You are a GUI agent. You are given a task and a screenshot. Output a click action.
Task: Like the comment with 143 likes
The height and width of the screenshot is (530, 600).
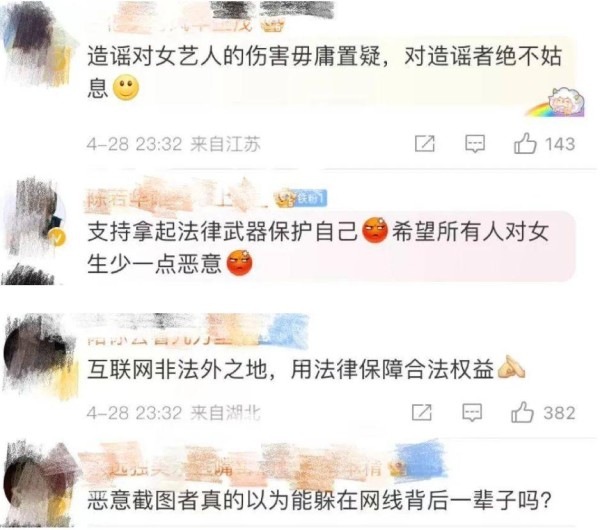pyautogui.click(x=525, y=144)
